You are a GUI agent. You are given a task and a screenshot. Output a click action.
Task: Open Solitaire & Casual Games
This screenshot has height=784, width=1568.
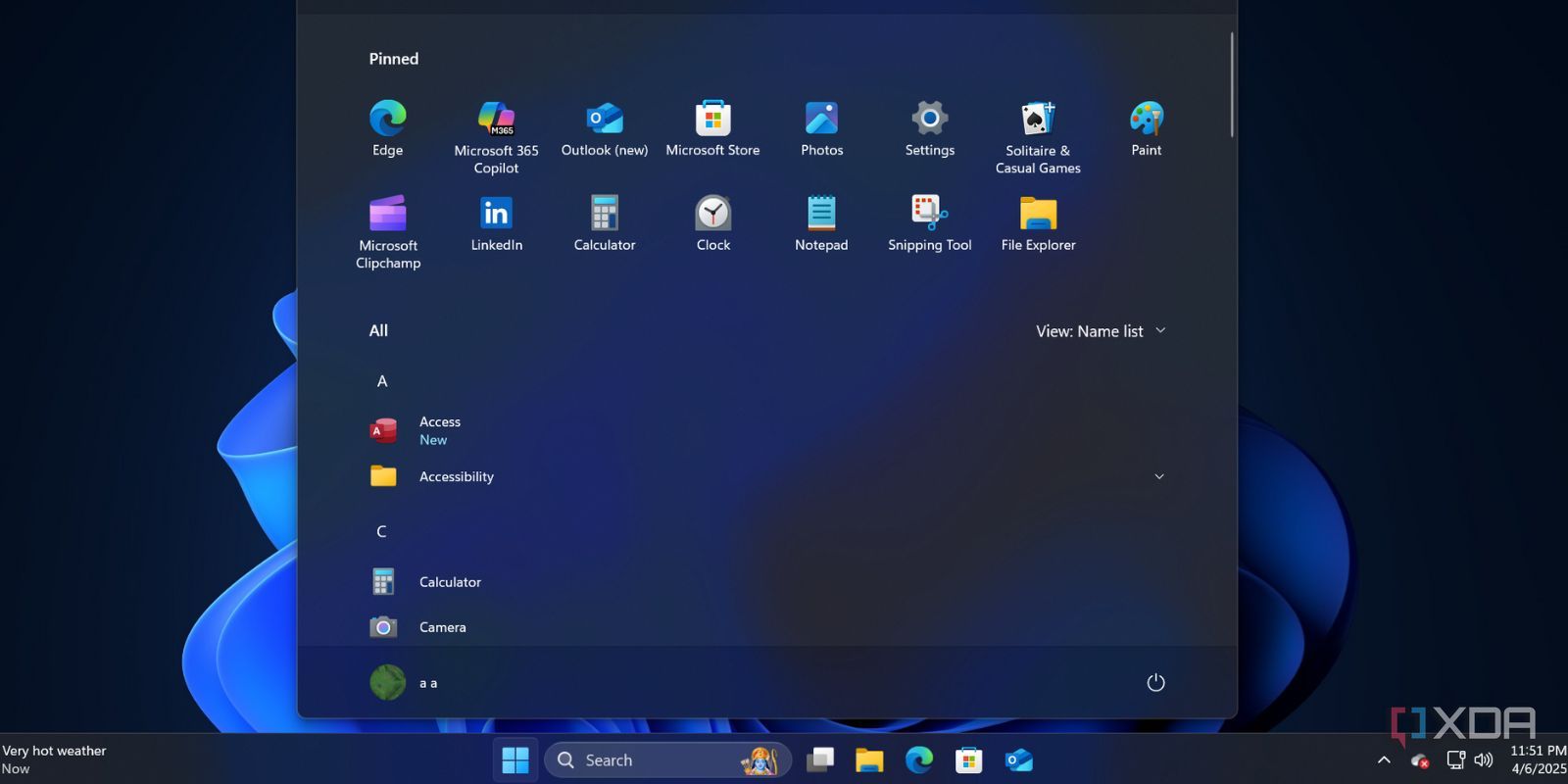point(1038,120)
